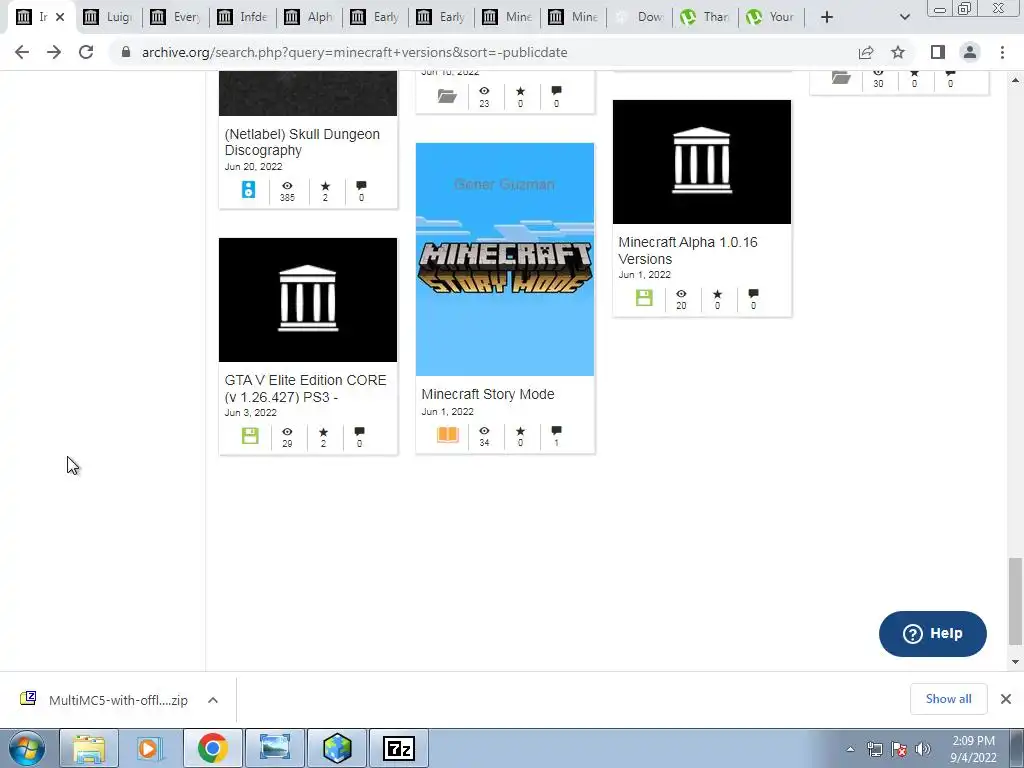The image size is (1024, 768).
Task: Close the active archive.org tab
Action: [x=60, y=17]
